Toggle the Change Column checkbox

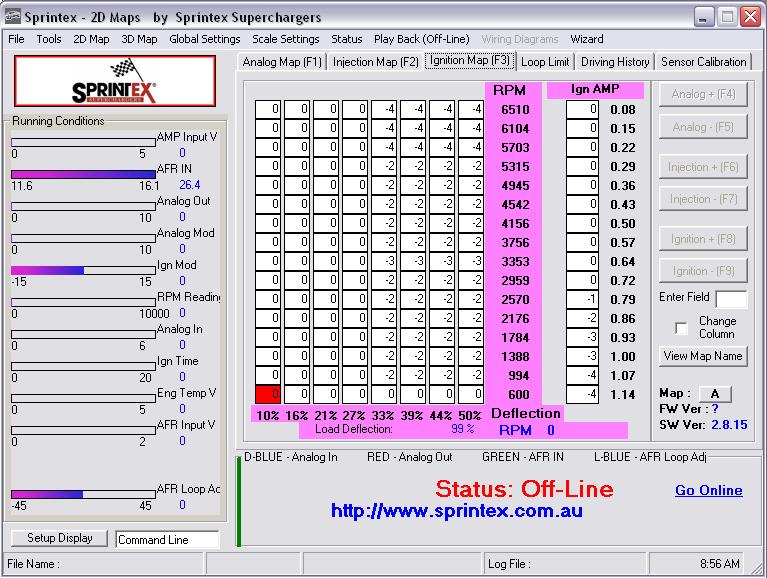point(681,328)
